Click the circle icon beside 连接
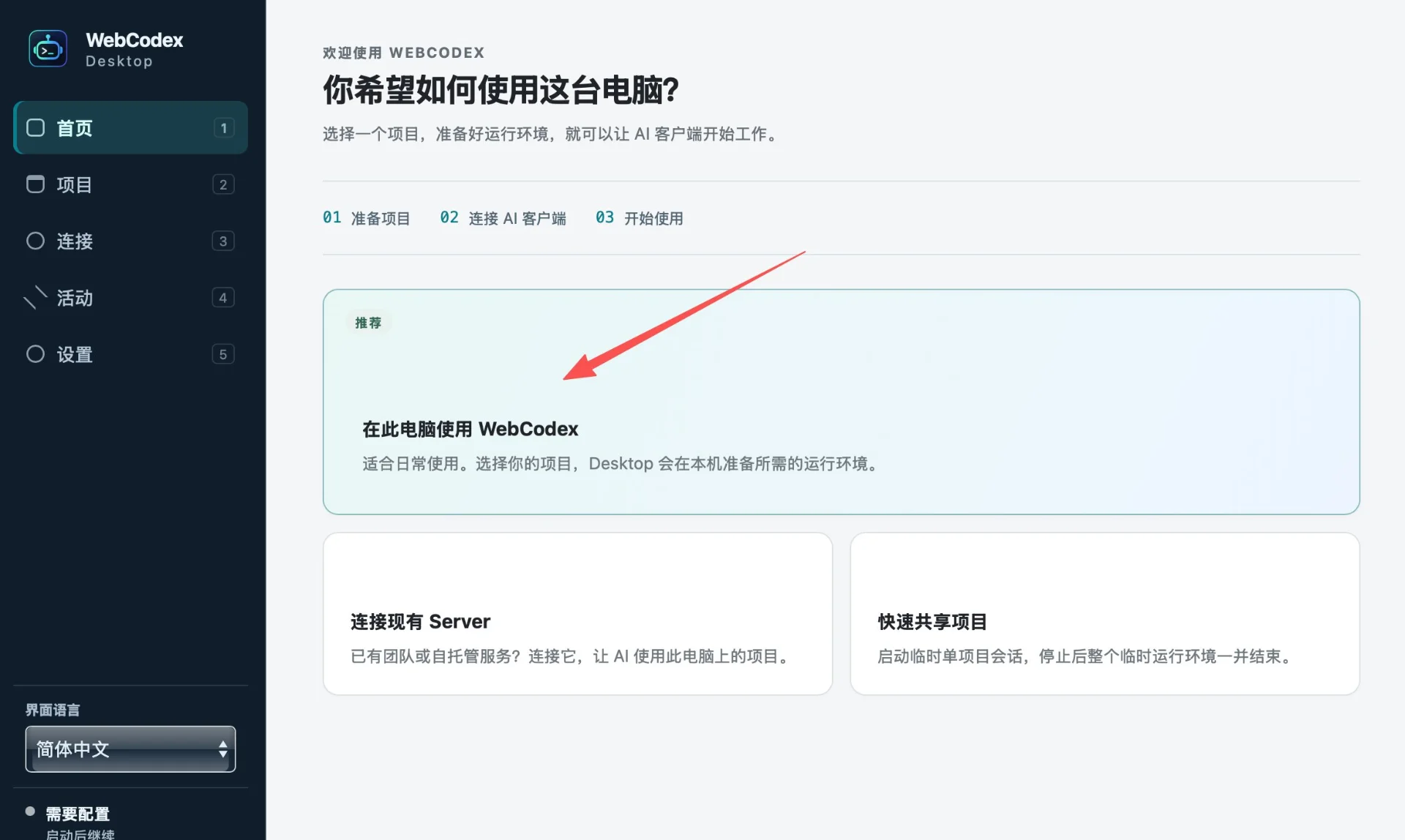 [35, 241]
